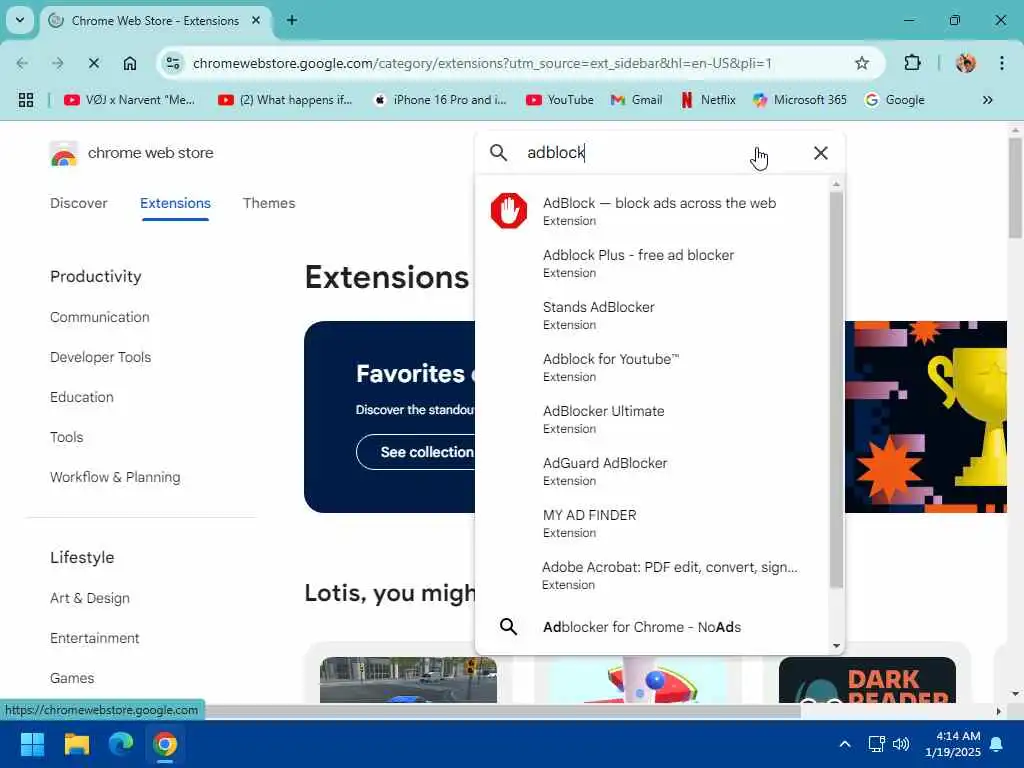The height and width of the screenshot is (768, 1024).
Task: Open Windows Start menu
Action: (x=33, y=744)
